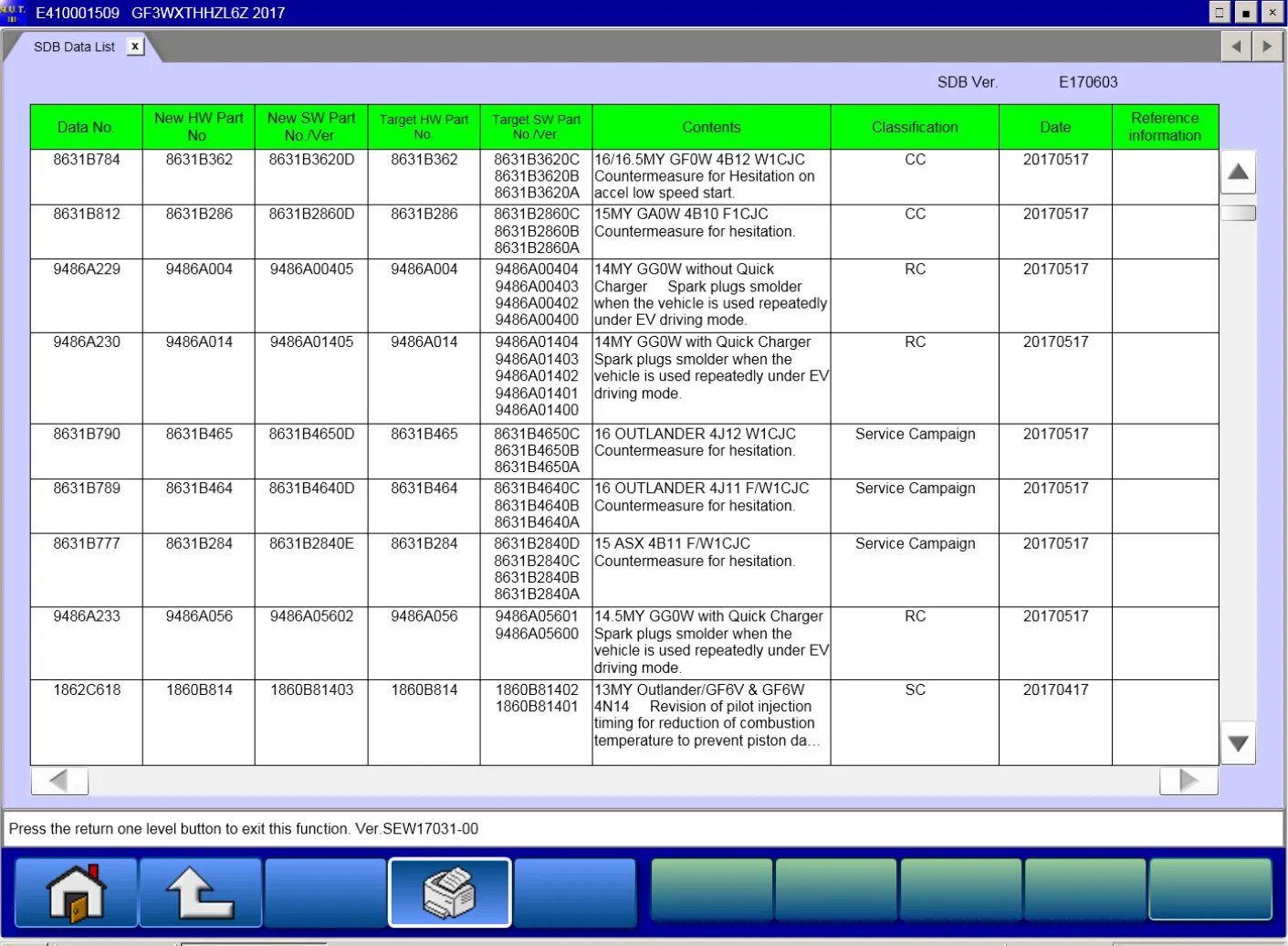Click the printer icon button
Screen dimensions: 1288x946
(450, 892)
